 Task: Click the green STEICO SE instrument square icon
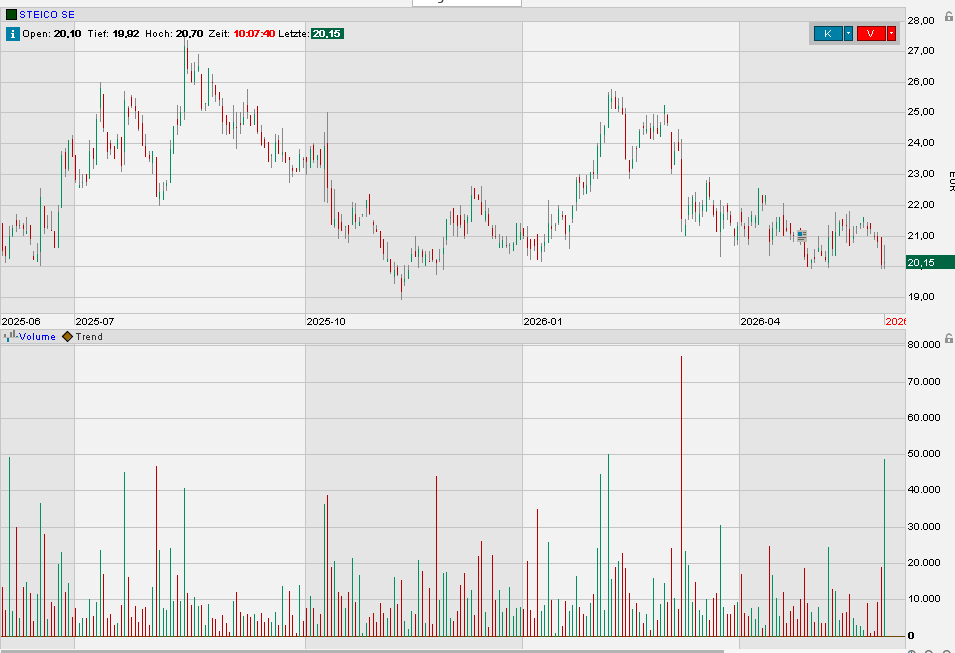point(11,14)
